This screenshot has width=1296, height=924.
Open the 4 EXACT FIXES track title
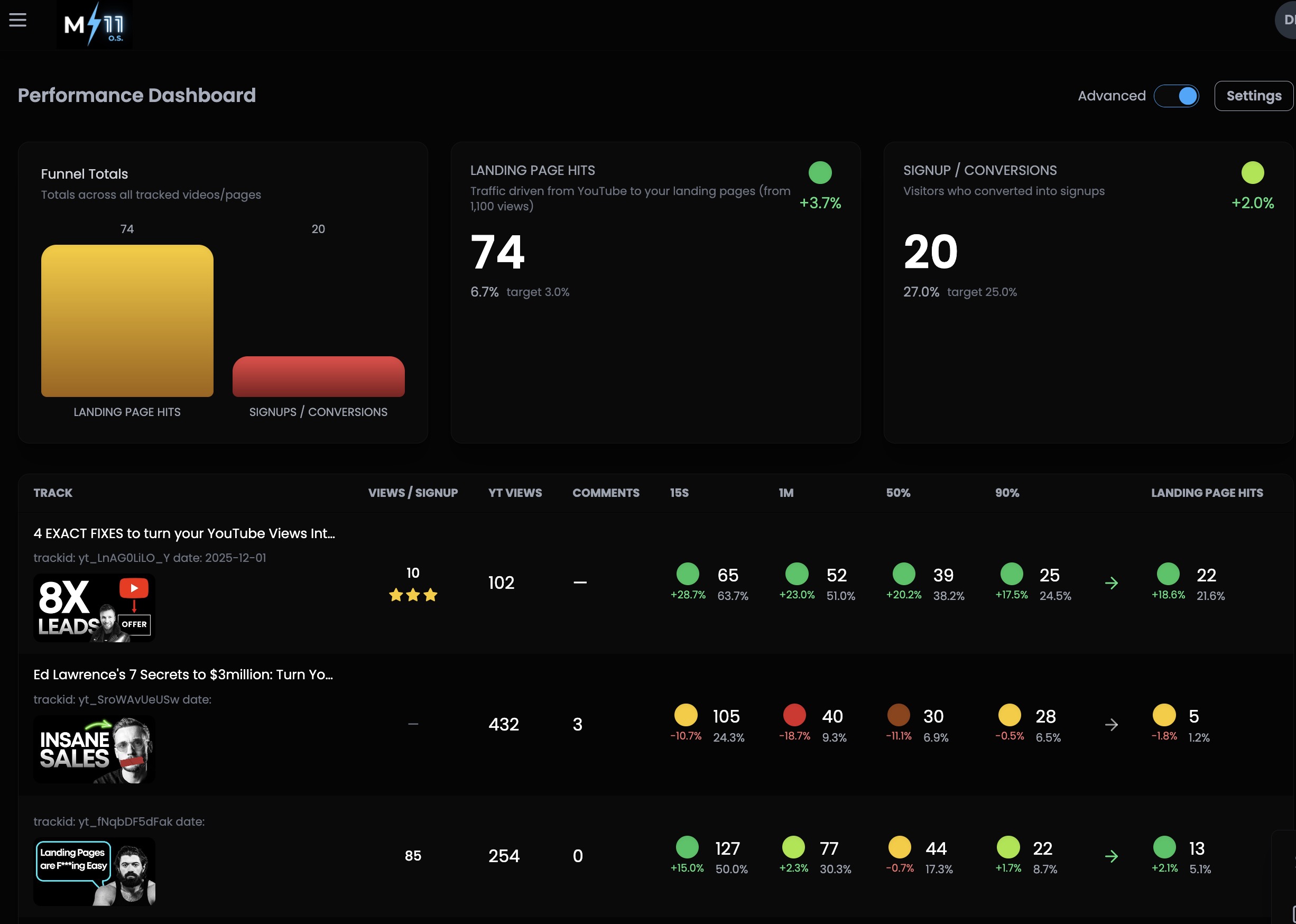coord(184,533)
